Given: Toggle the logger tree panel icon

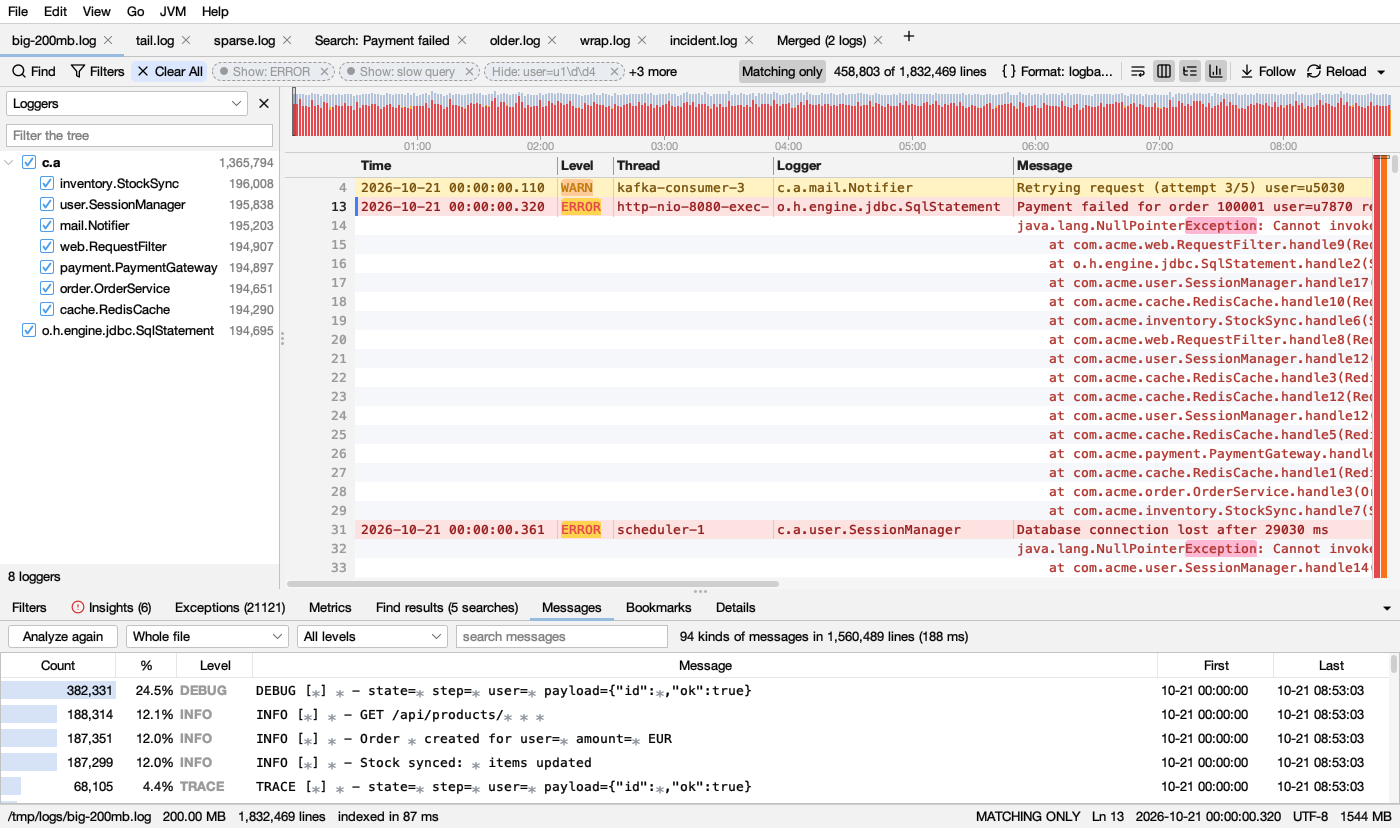Looking at the screenshot, I should coord(1190,71).
